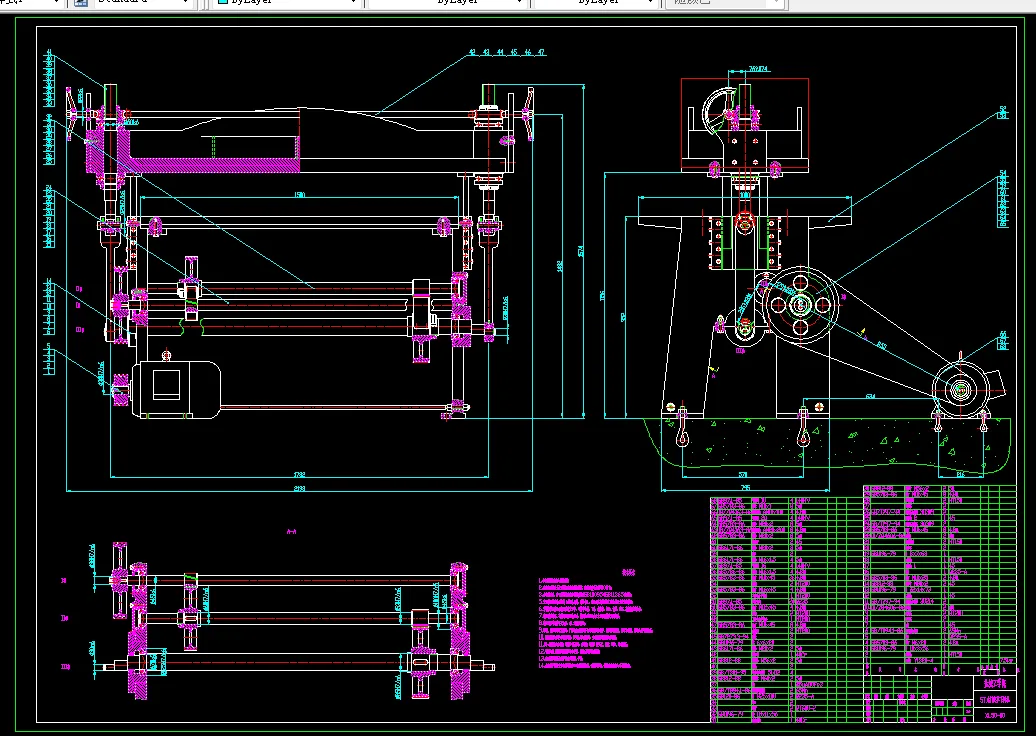Click the left handwheel on front view
This screenshot has height=736, width=1036.
pyautogui.click(x=71, y=114)
